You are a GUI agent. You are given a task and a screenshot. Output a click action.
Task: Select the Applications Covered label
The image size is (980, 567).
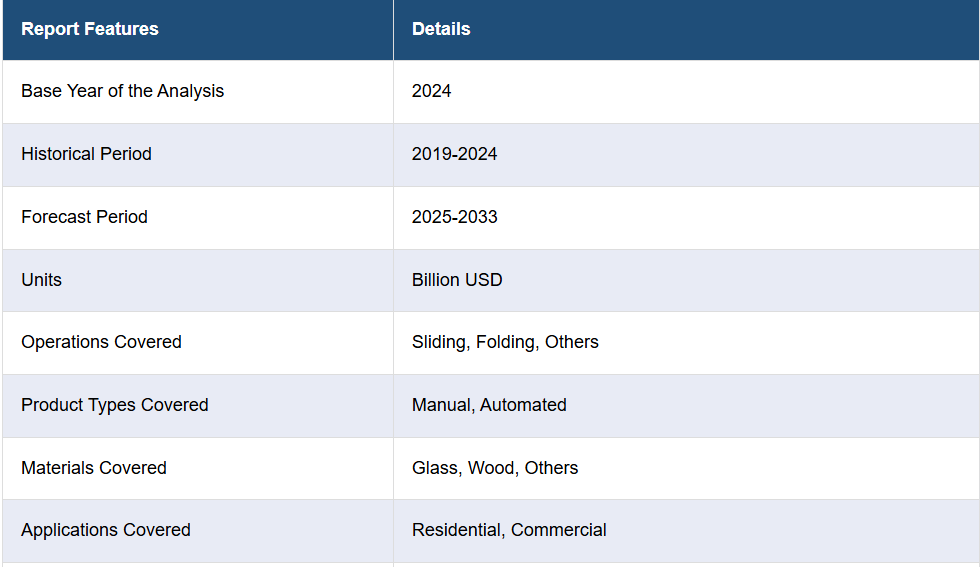(x=106, y=530)
